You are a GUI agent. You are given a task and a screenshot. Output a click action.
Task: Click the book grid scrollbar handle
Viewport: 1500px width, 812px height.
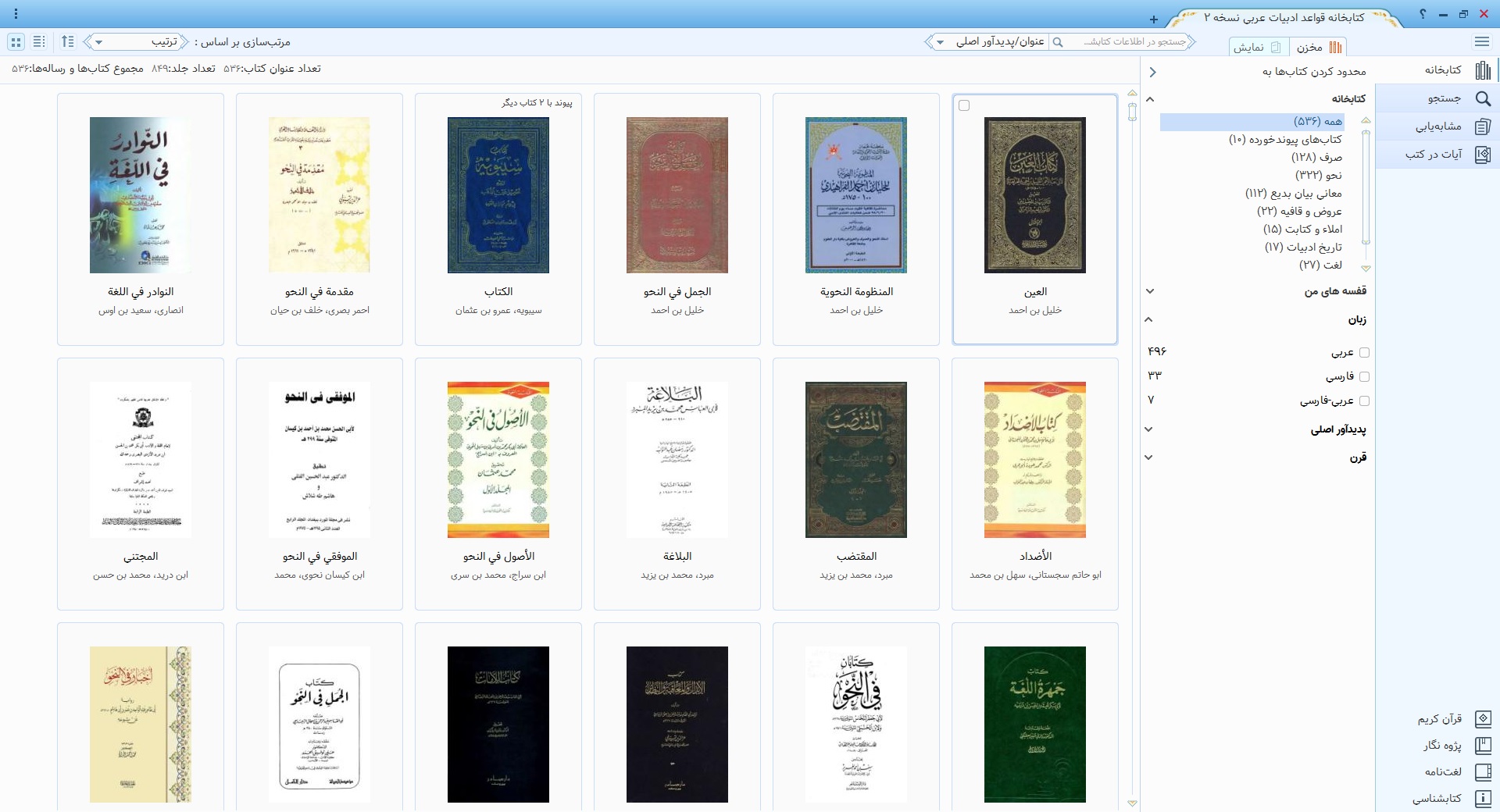click(1132, 112)
